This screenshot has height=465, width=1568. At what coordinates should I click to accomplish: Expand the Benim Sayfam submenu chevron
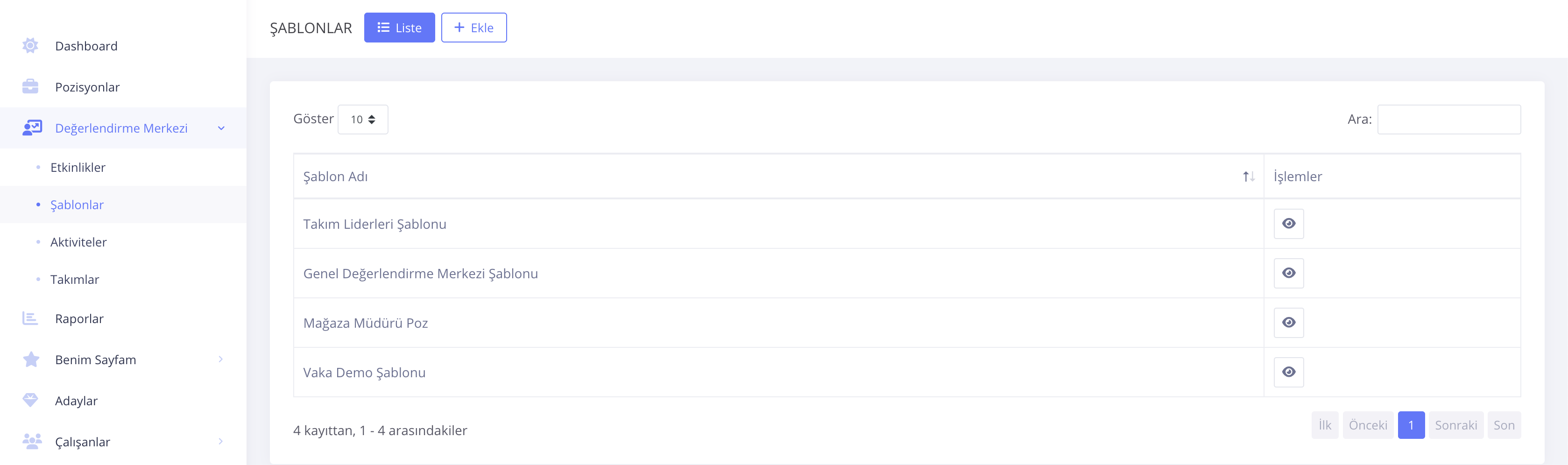pyautogui.click(x=221, y=359)
